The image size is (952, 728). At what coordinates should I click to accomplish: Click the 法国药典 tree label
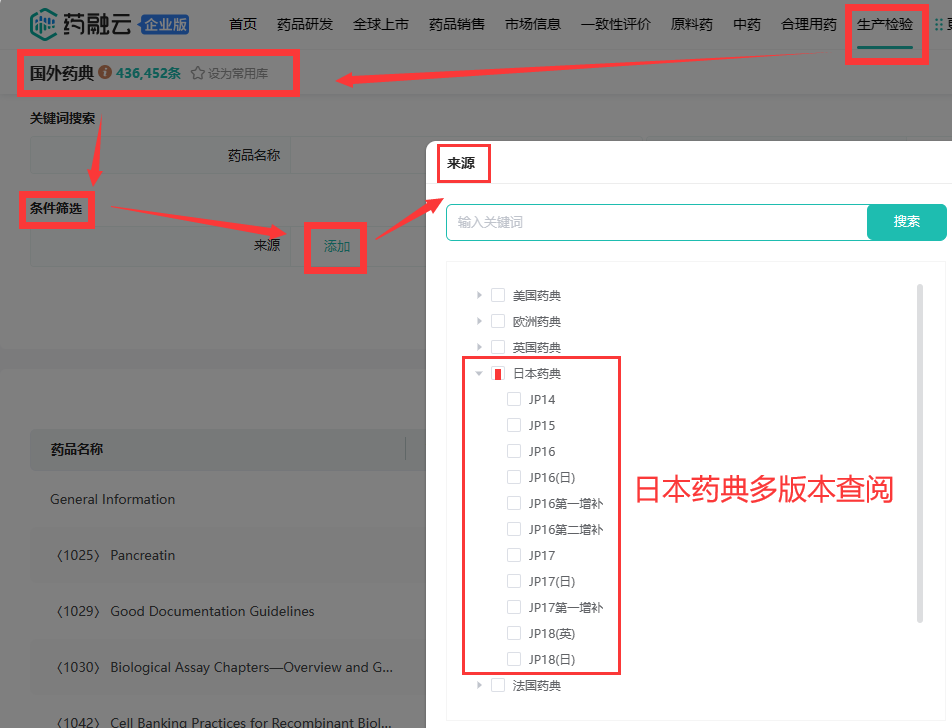click(537, 685)
